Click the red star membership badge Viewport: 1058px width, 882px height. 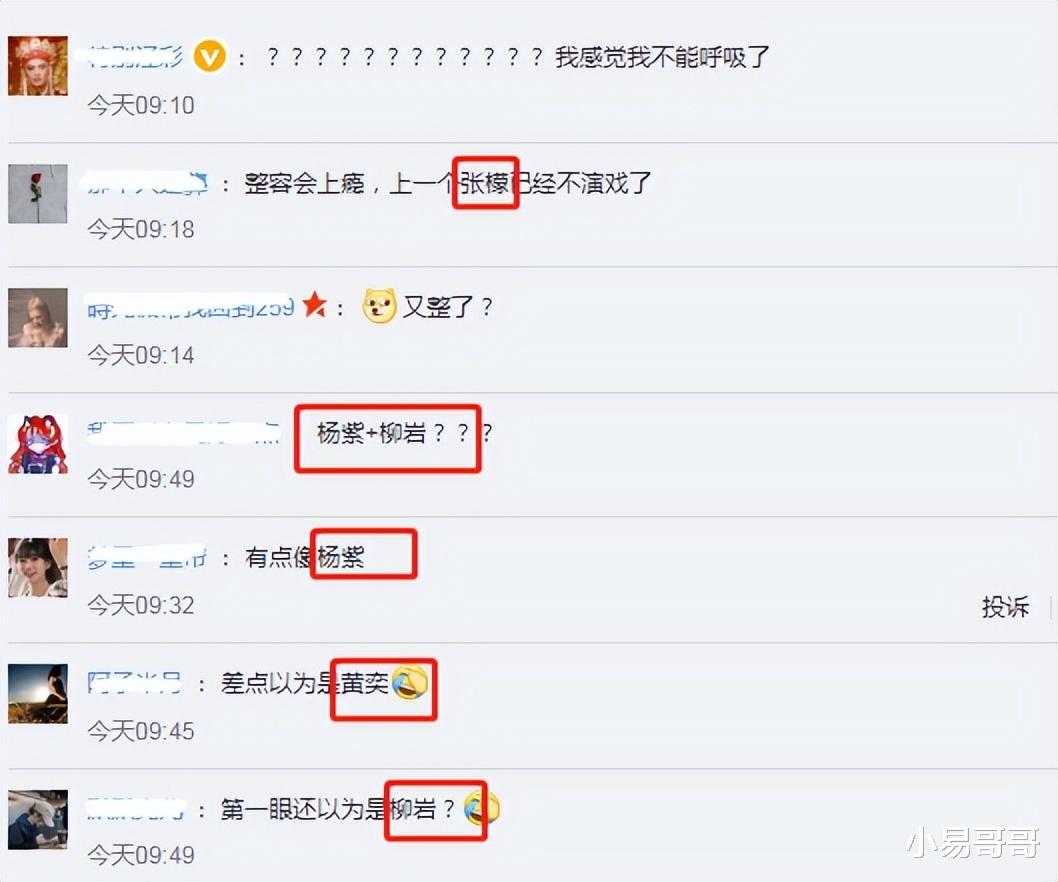(x=314, y=305)
